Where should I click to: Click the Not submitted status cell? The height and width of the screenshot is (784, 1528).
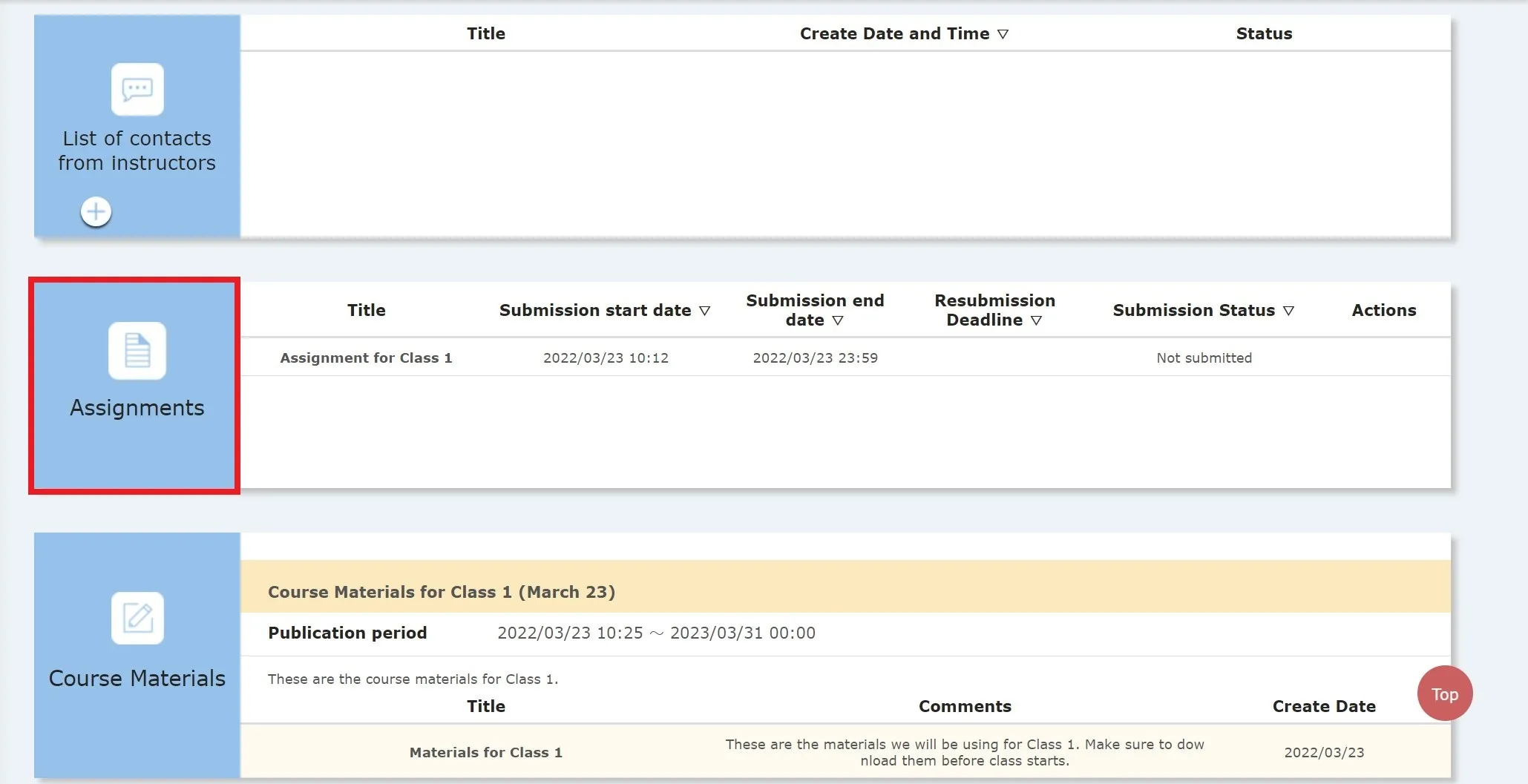point(1204,358)
